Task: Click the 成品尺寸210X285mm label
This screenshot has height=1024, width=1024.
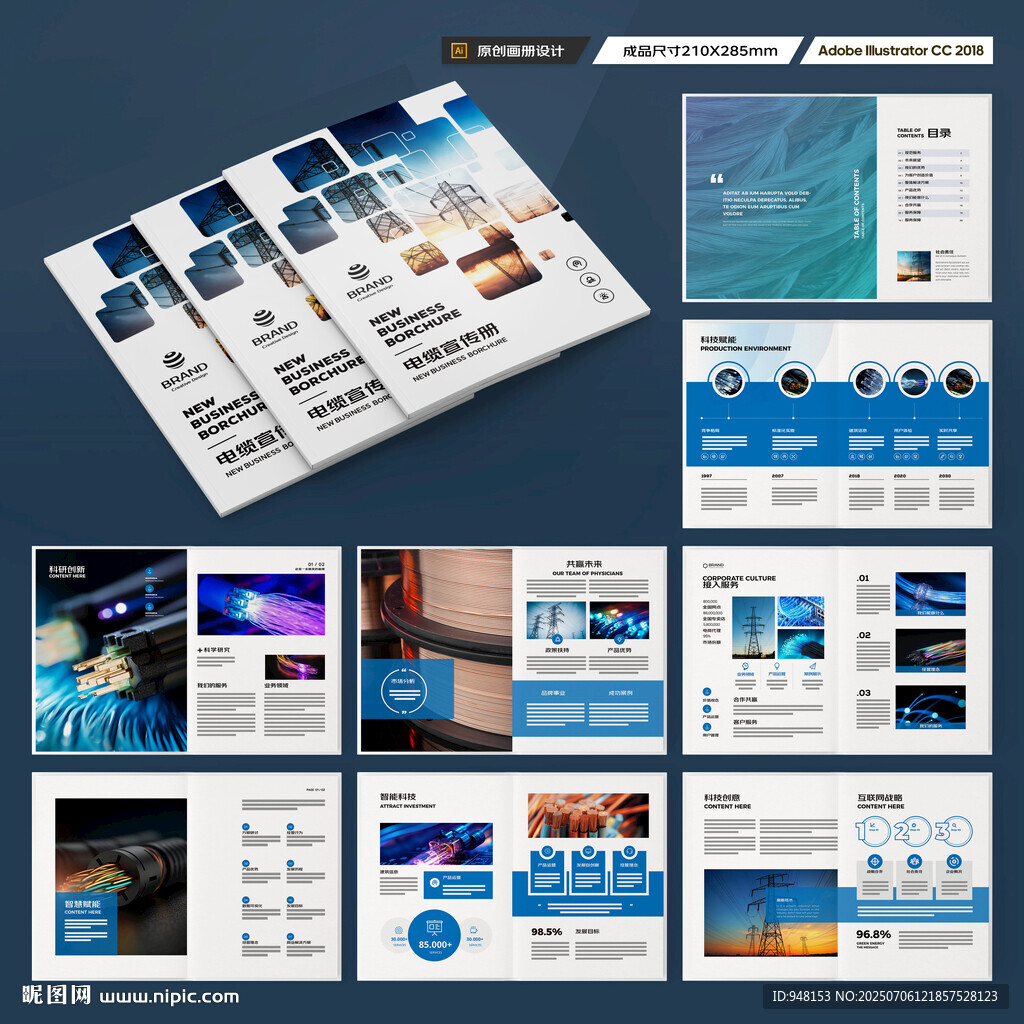Action: point(700,50)
